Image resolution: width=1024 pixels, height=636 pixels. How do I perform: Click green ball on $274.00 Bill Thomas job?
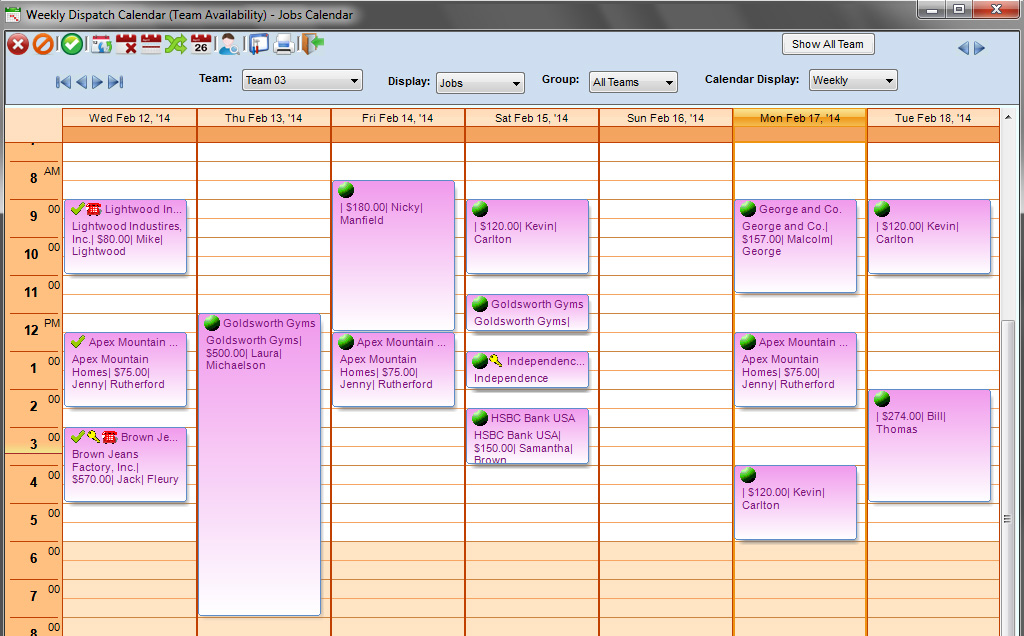[x=882, y=398]
